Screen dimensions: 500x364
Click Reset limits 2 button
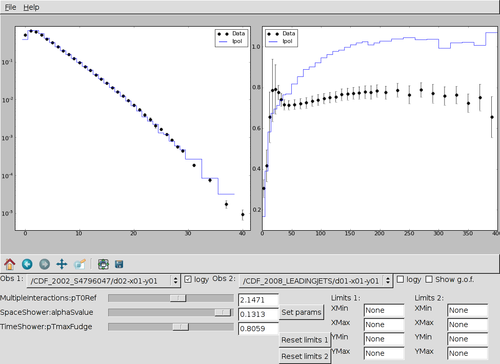click(x=305, y=356)
